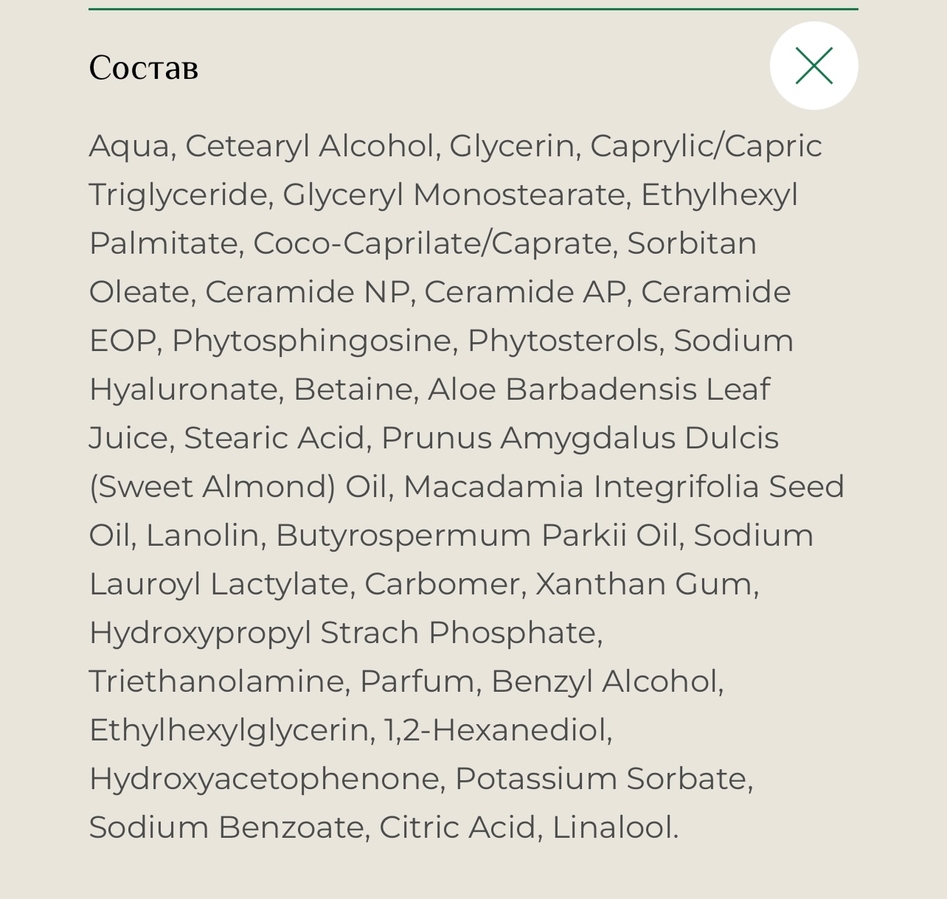The height and width of the screenshot is (899, 947).
Task: Select the 1,2-Hexanediol ingredient text
Action: click(495, 731)
